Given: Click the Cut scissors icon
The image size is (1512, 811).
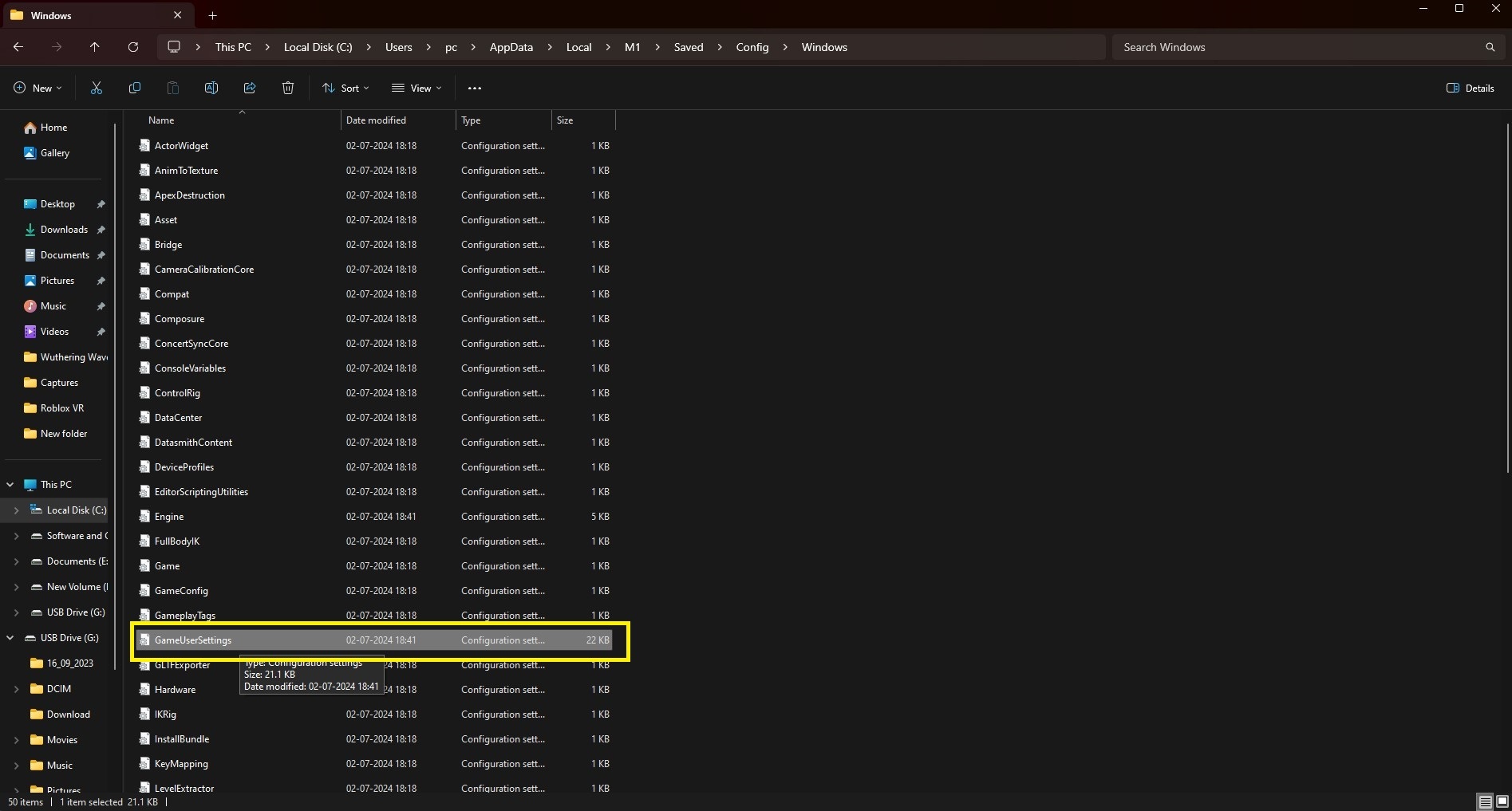Looking at the screenshot, I should [97, 88].
